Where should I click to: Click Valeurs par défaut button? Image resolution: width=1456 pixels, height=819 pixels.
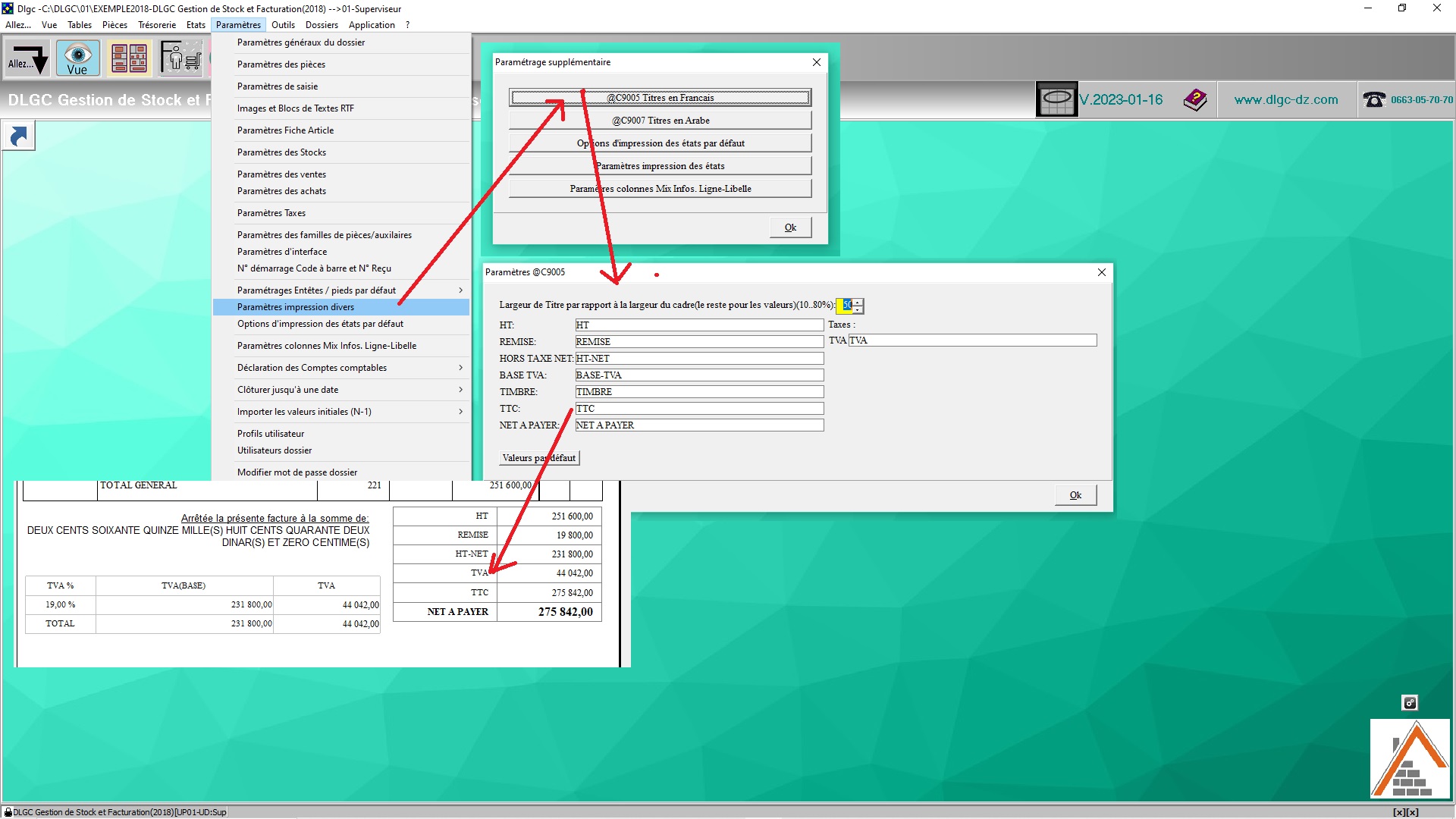point(539,458)
